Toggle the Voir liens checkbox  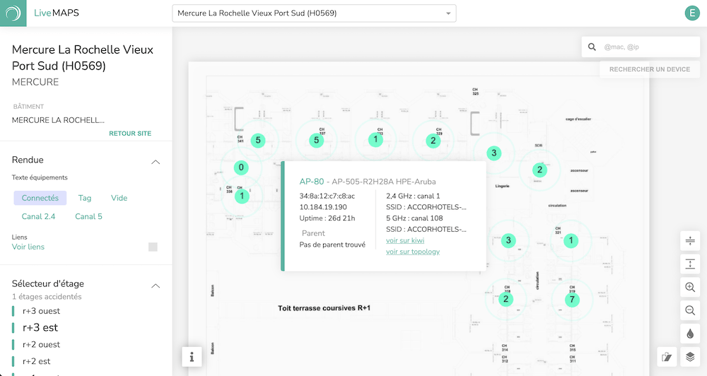point(153,247)
